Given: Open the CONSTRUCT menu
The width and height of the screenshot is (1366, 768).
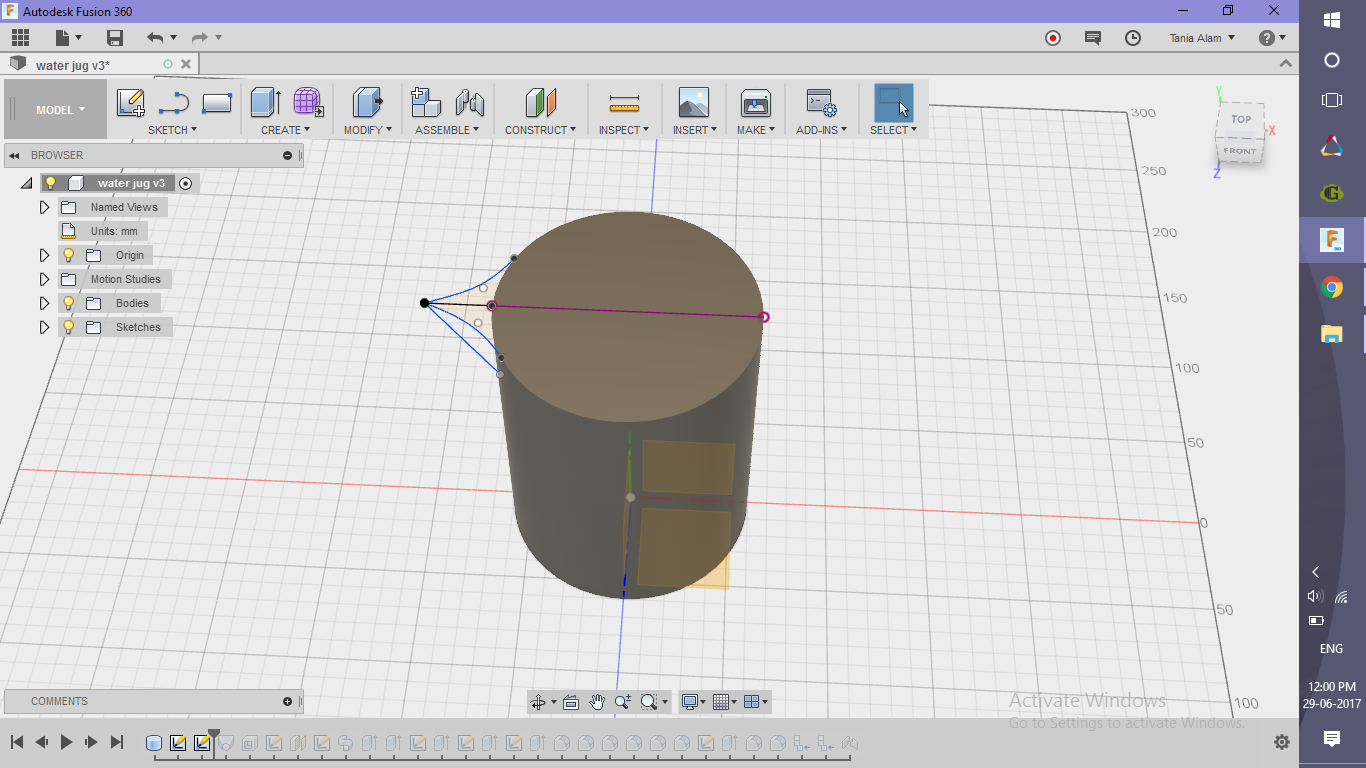Looking at the screenshot, I should [540, 130].
